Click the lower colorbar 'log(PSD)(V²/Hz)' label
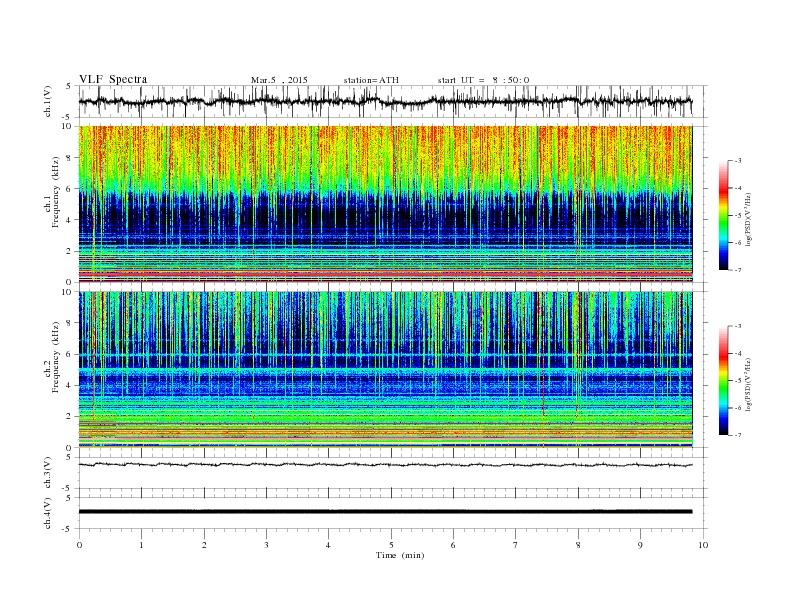792x612 pixels. pos(748,385)
